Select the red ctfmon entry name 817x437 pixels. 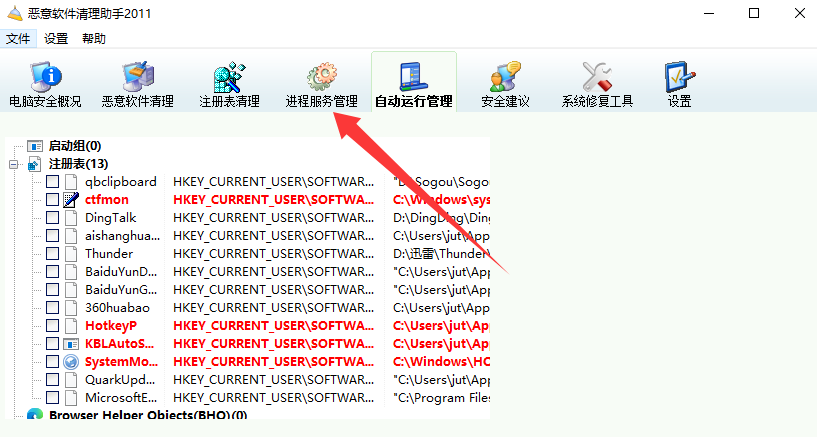(107, 199)
